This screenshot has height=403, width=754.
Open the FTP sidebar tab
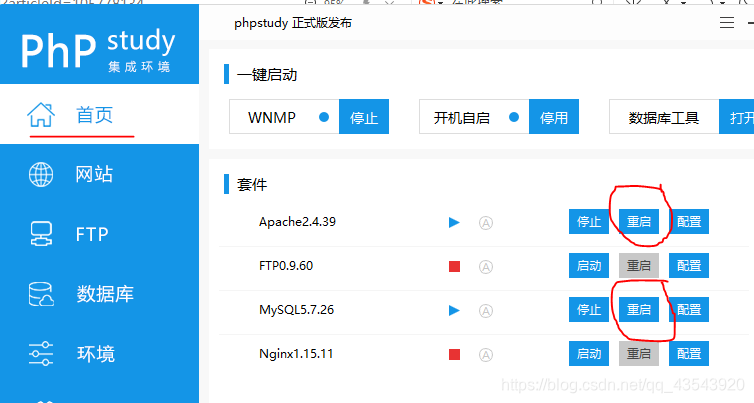pyautogui.click(x=100, y=234)
